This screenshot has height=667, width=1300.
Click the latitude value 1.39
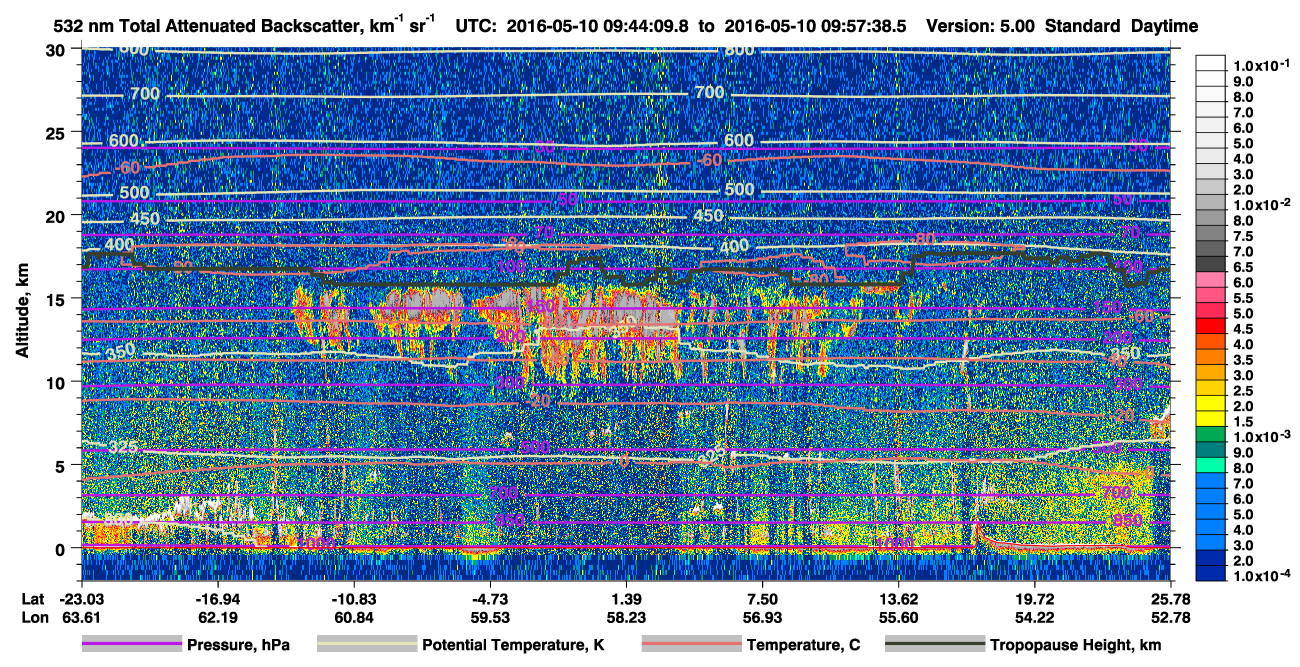pyautogui.click(x=626, y=598)
